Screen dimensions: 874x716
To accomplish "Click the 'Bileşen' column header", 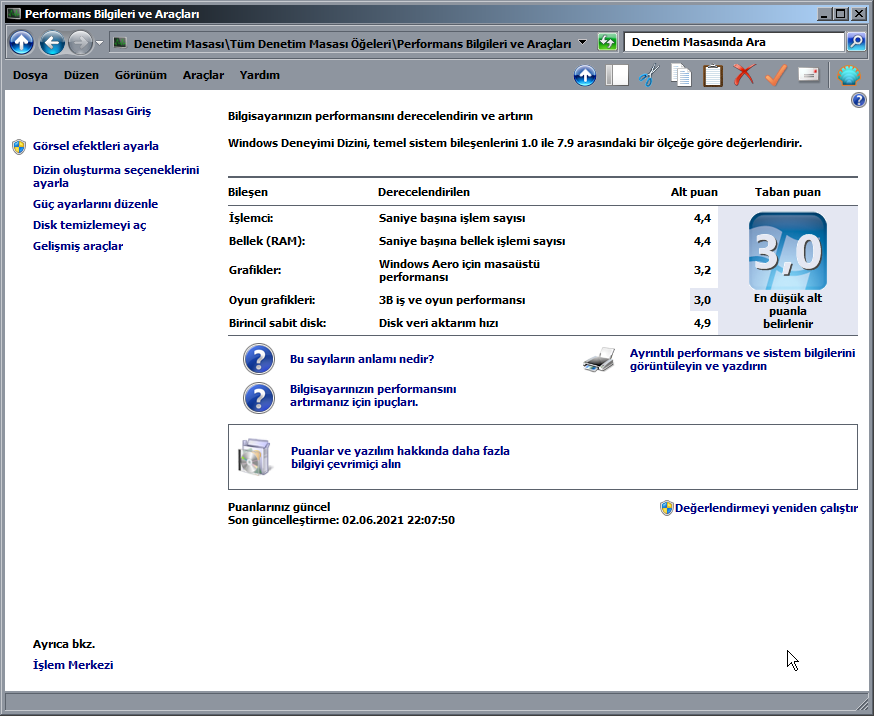I will tap(248, 192).
